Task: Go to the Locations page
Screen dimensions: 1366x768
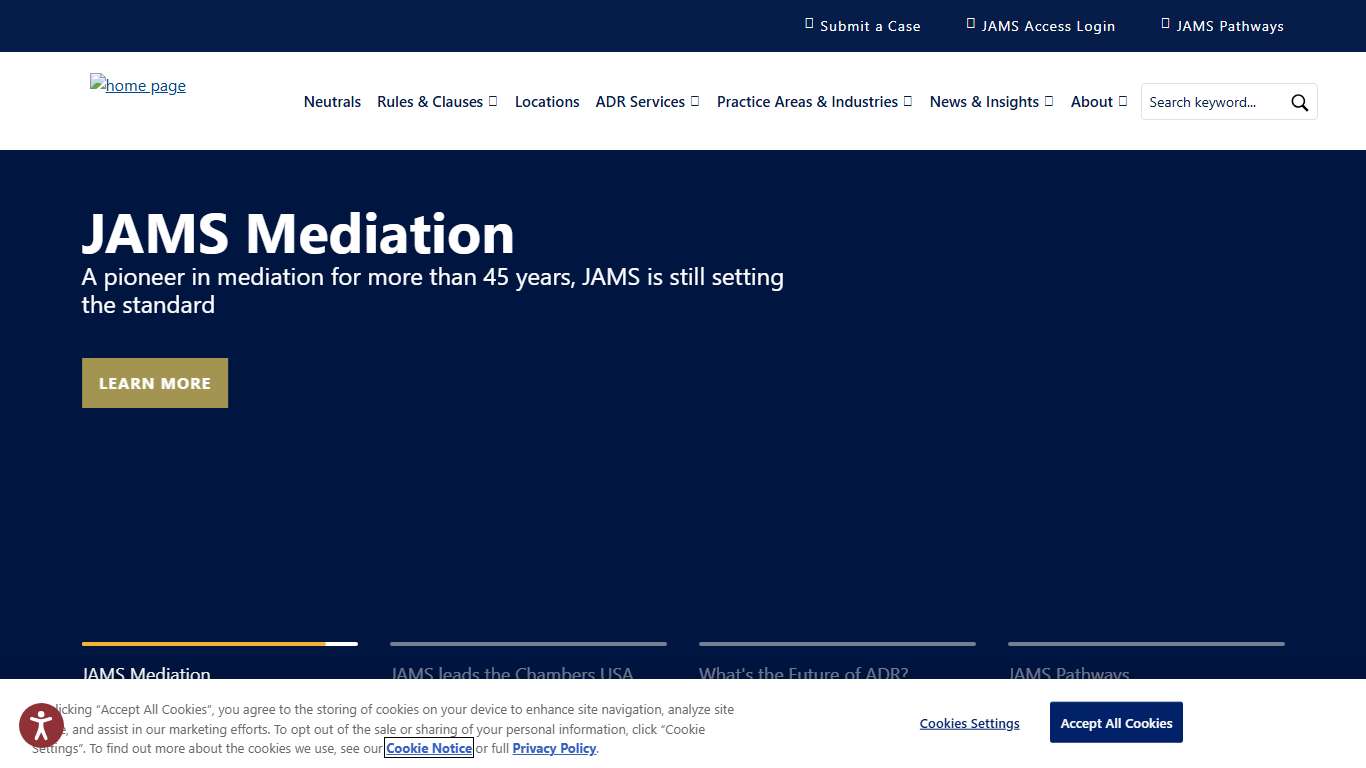Action: 547,101
